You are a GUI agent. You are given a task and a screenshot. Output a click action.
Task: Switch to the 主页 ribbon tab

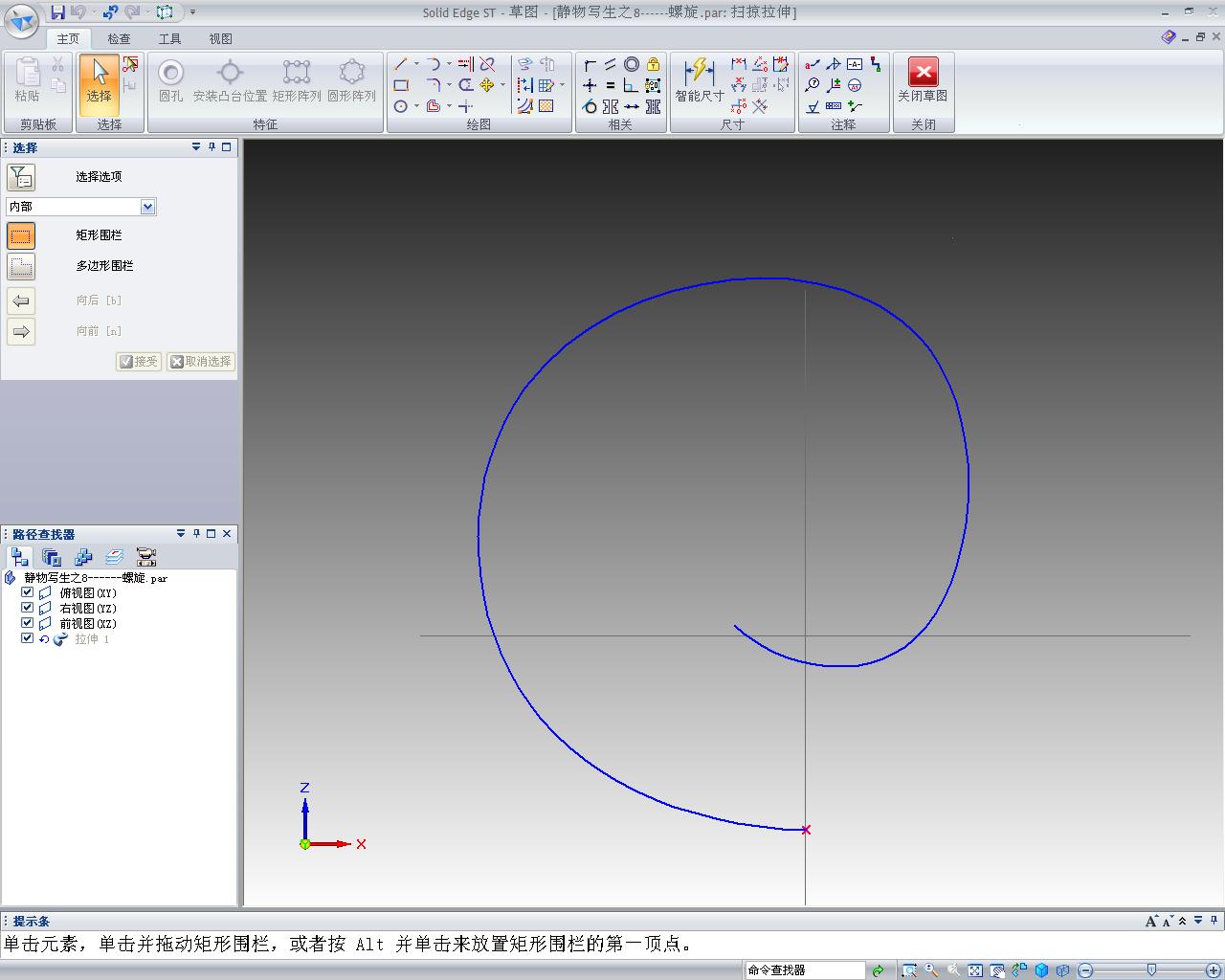(x=68, y=39)
